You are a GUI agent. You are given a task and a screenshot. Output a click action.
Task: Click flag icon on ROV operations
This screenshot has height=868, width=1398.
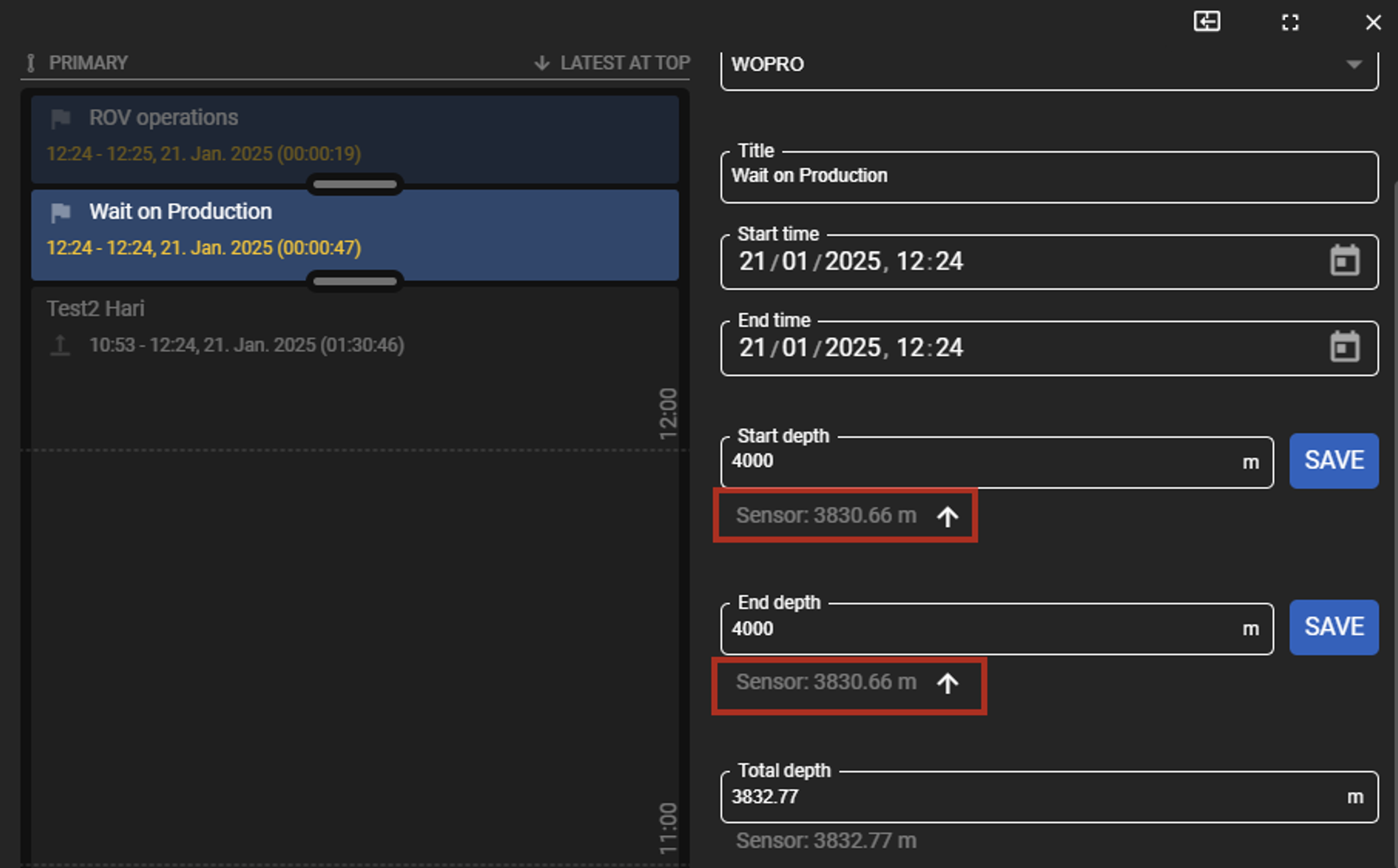point(60,119)
